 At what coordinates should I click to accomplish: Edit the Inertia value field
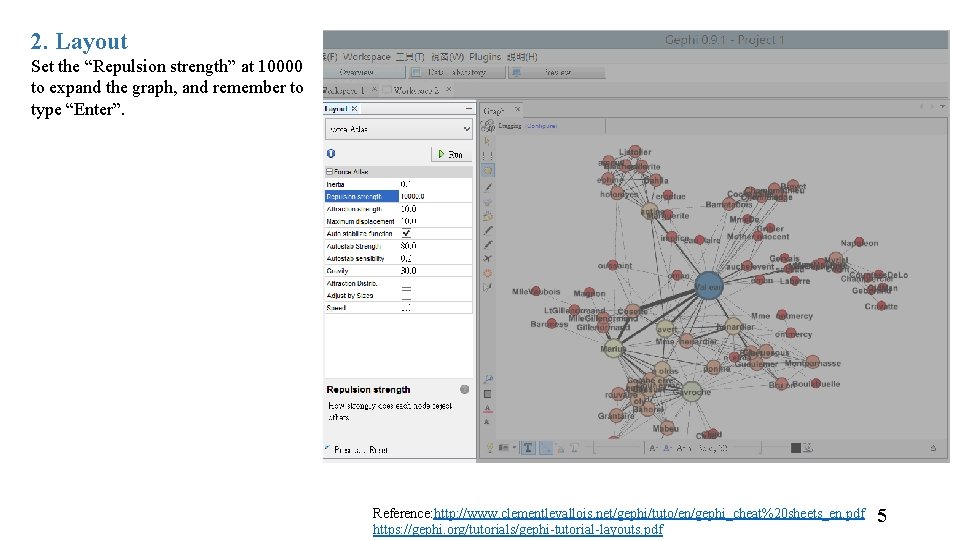[x=435, y=184]
